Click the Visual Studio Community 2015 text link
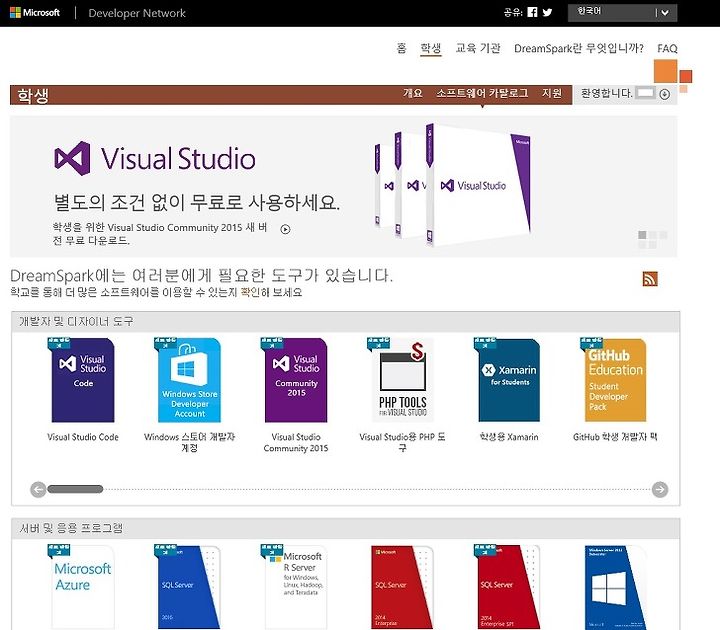720x630 pixels. pos(296,442)
